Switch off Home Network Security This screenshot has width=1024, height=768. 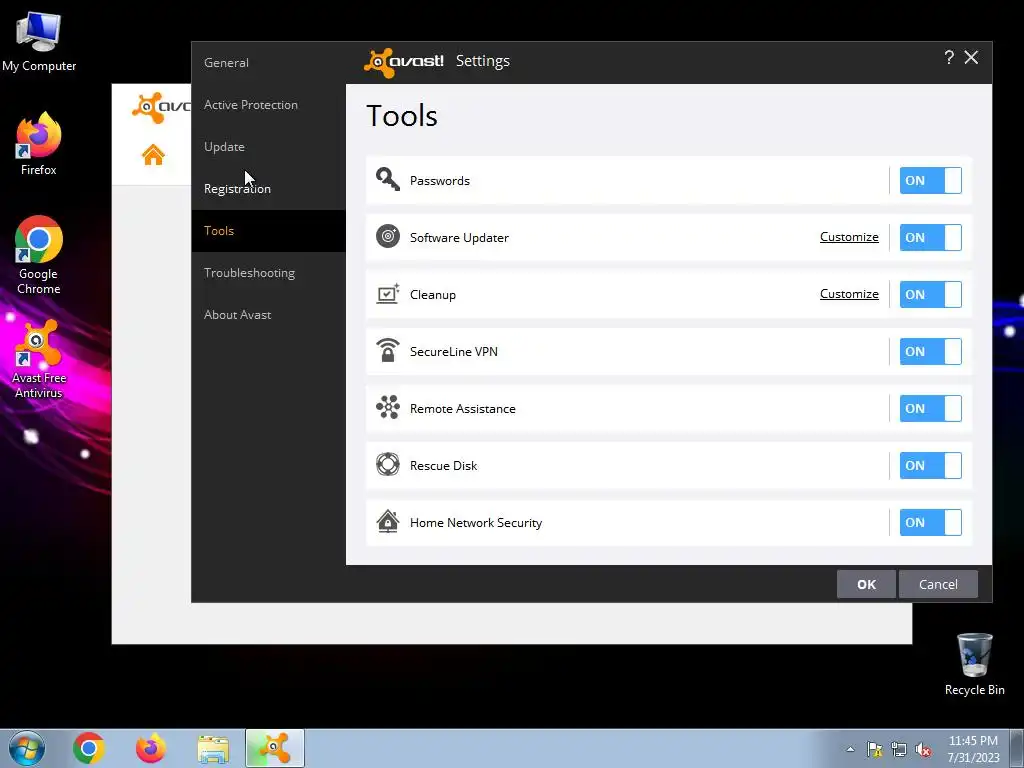tap(931, 522)
